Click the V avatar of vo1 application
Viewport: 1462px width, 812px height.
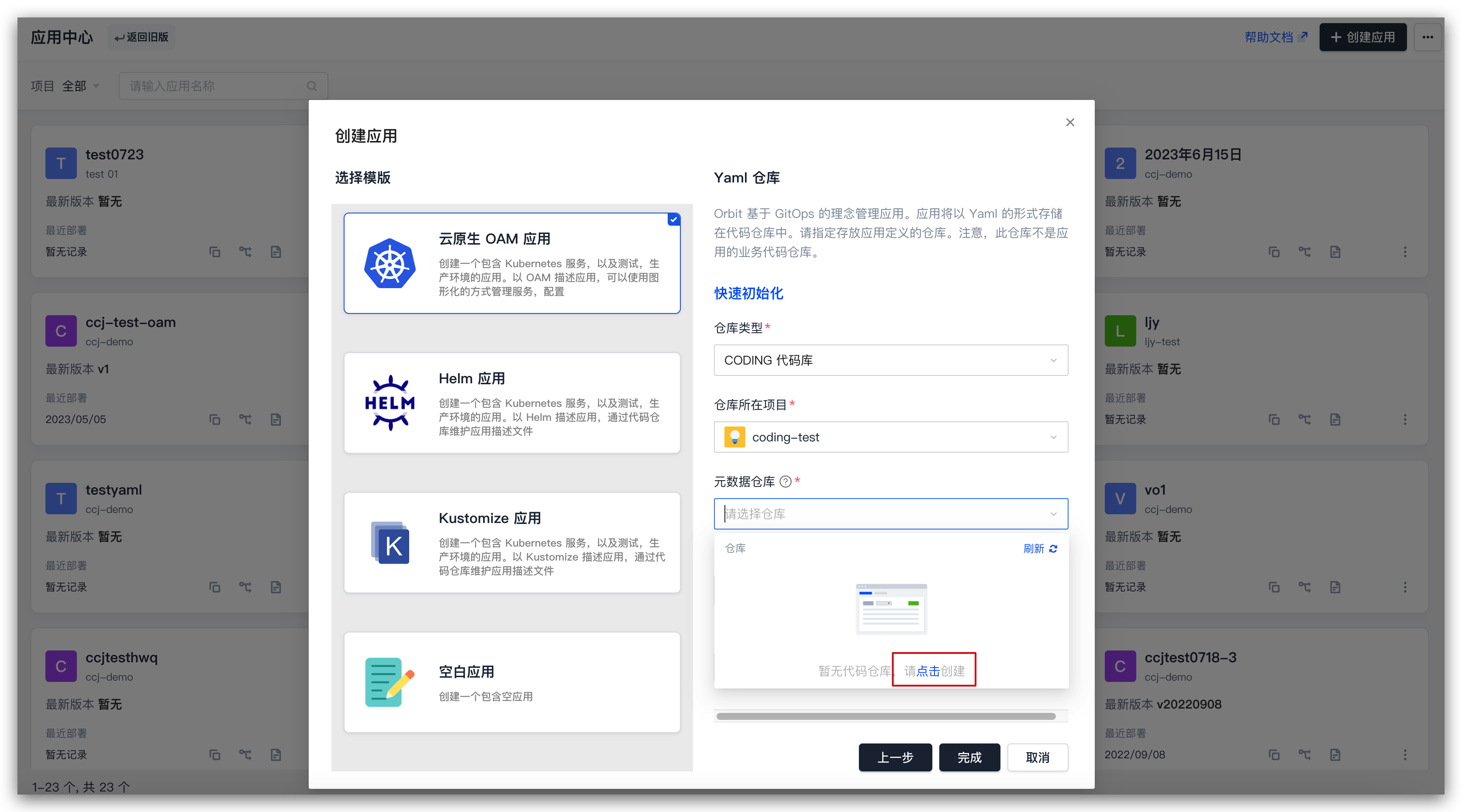[x=1121, y=499]
